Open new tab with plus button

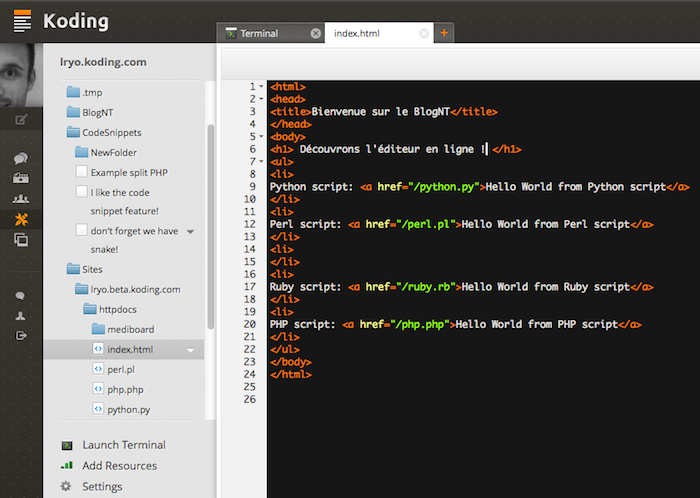pos(444,33)
